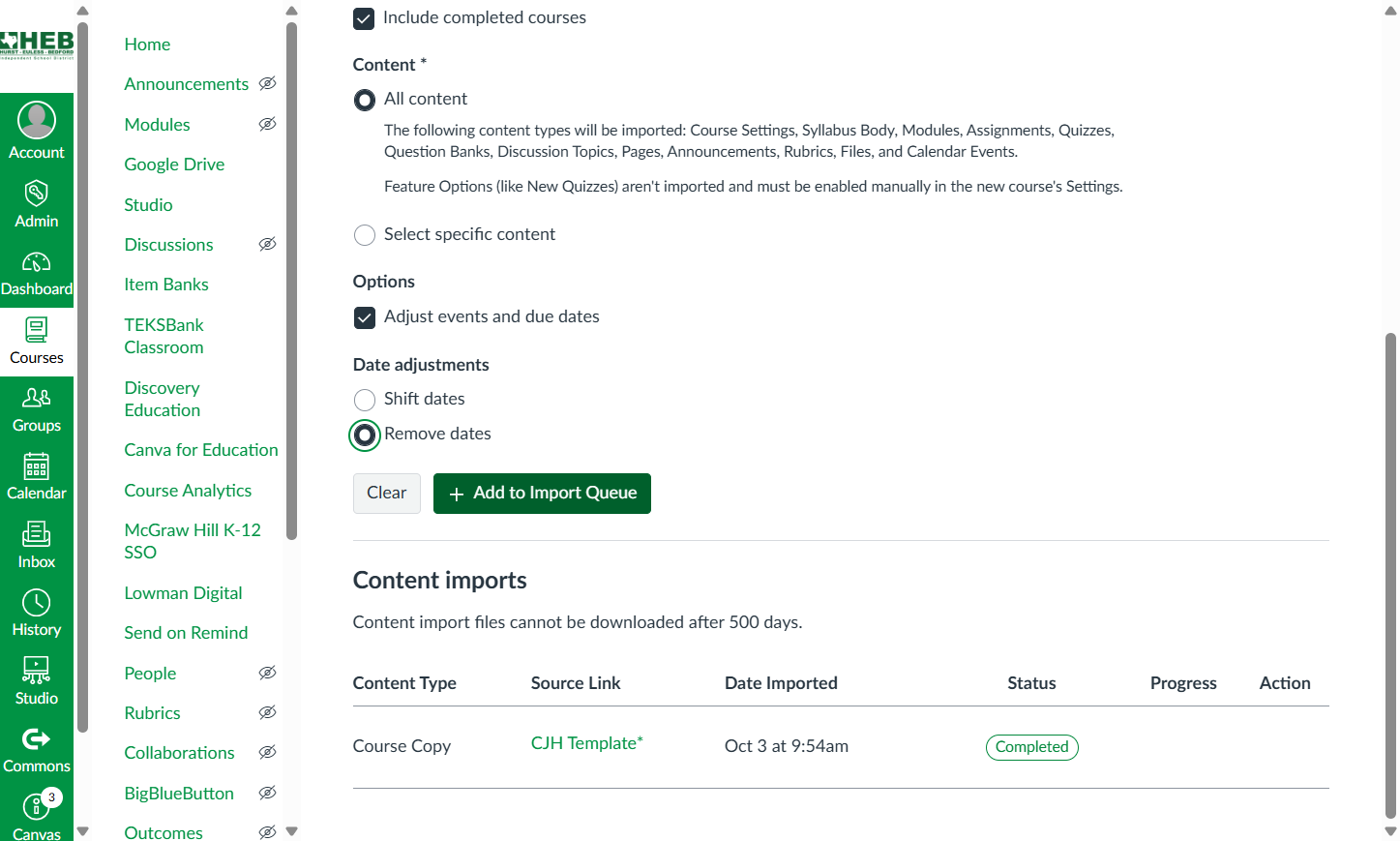
Task: Open Google Drive course menu item
Action: point(174,165)
